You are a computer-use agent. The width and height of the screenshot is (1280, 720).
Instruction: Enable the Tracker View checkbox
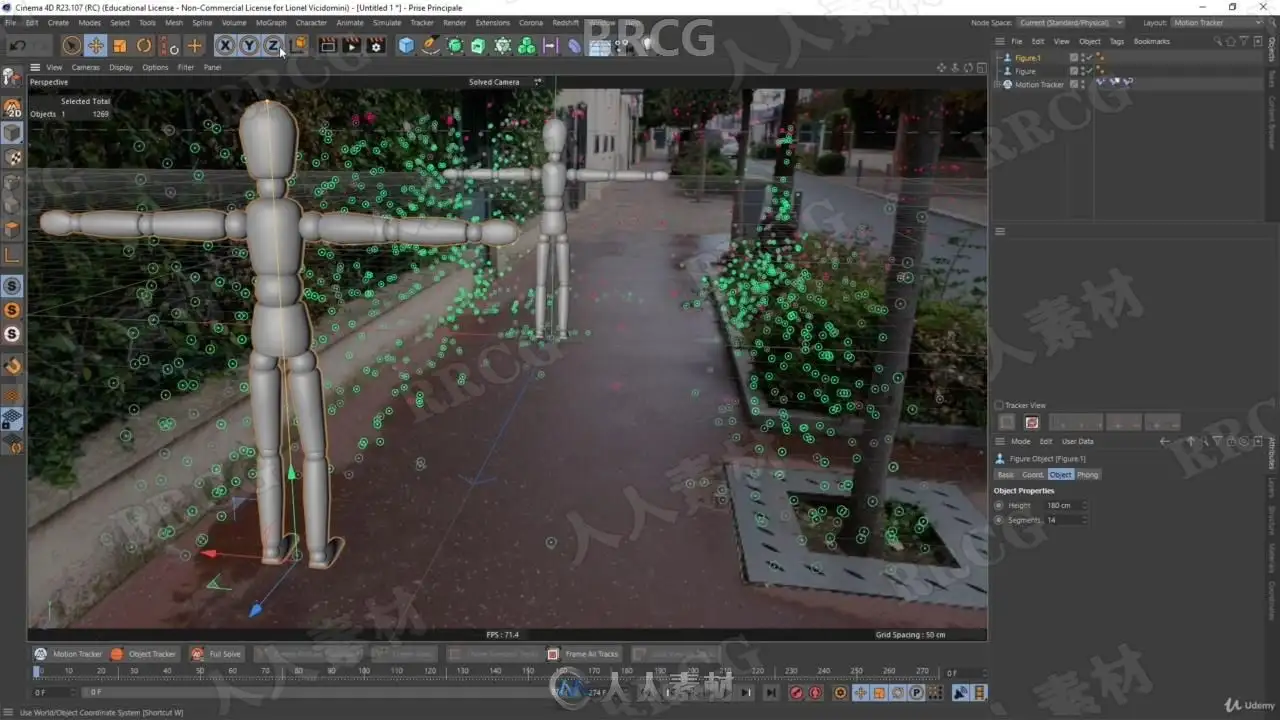(999, 405)
